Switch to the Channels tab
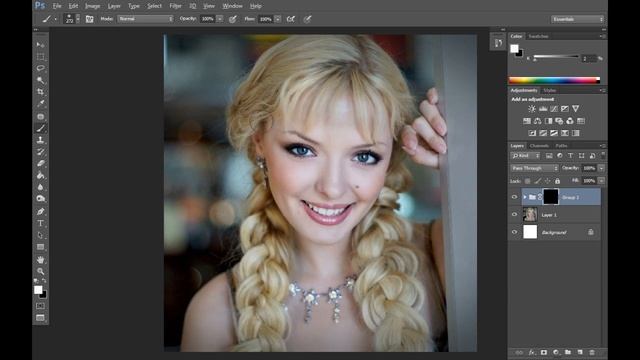Viewport: 640px width, 360px height. (x=539, y=146)
